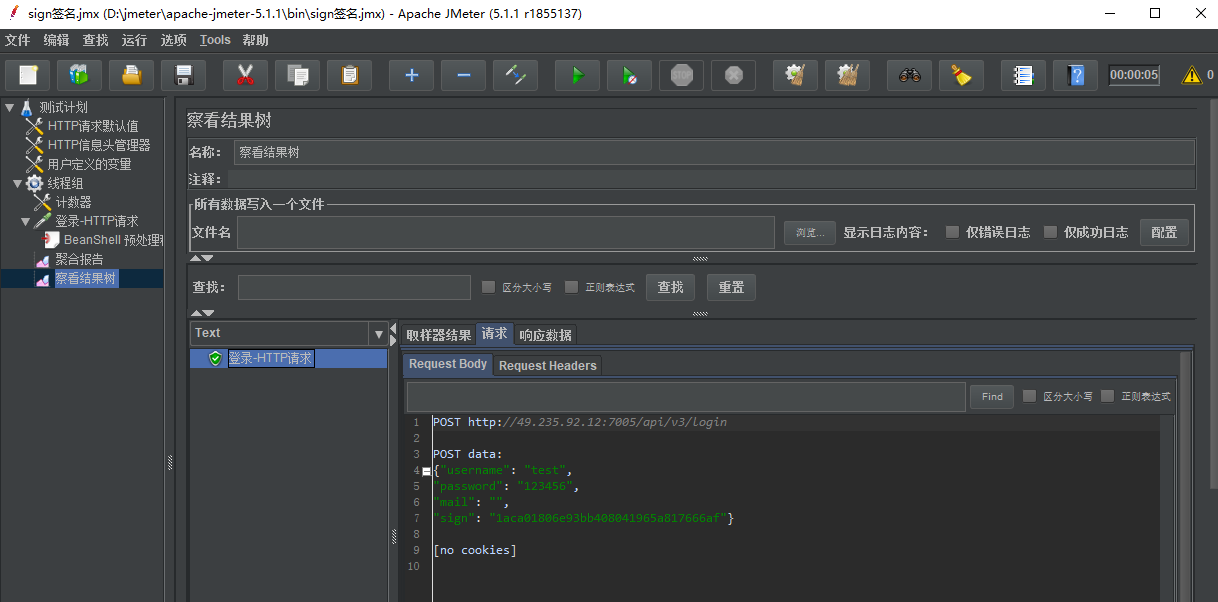
Task: Clear results with broom gear icon
Action: pos(795,75)
